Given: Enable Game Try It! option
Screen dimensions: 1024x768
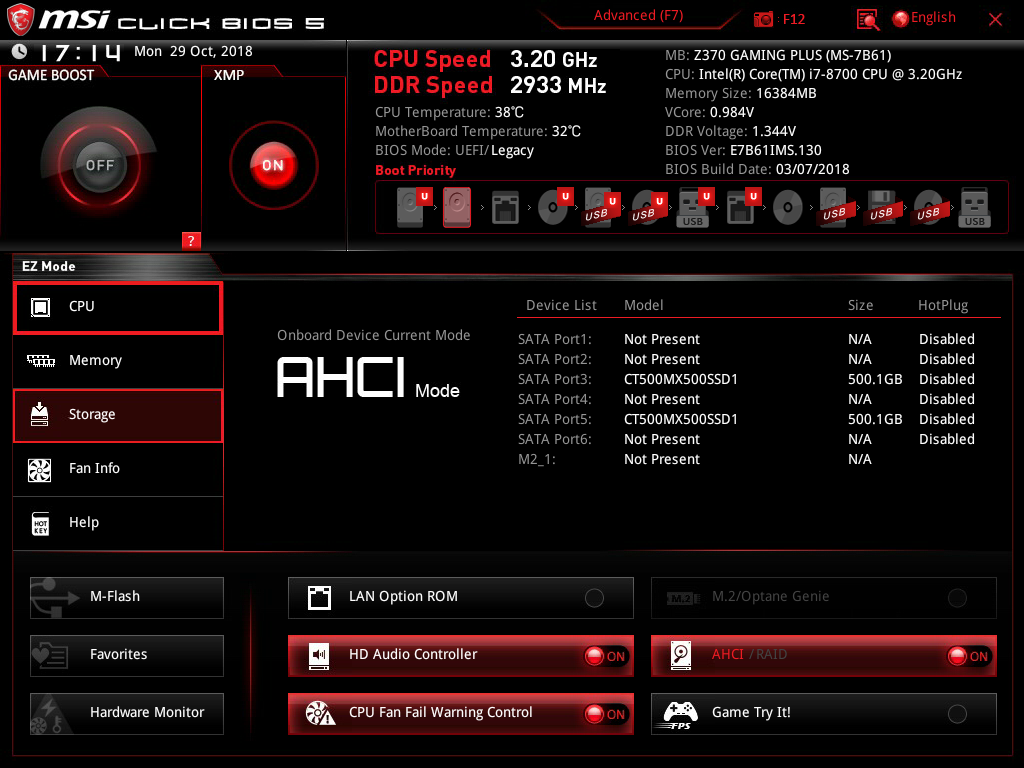Looking at the screenshot, I should click(957, 714).
